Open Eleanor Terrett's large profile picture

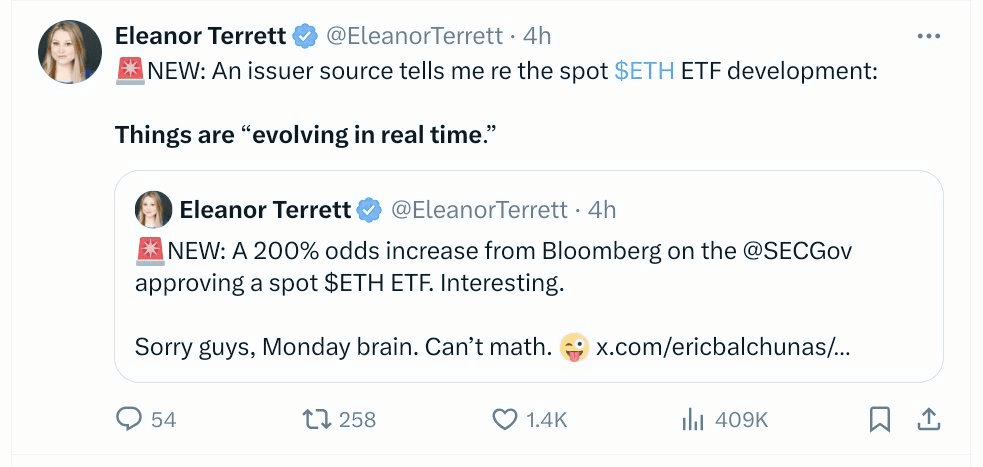pyautogui.click(x=70, y=51)
